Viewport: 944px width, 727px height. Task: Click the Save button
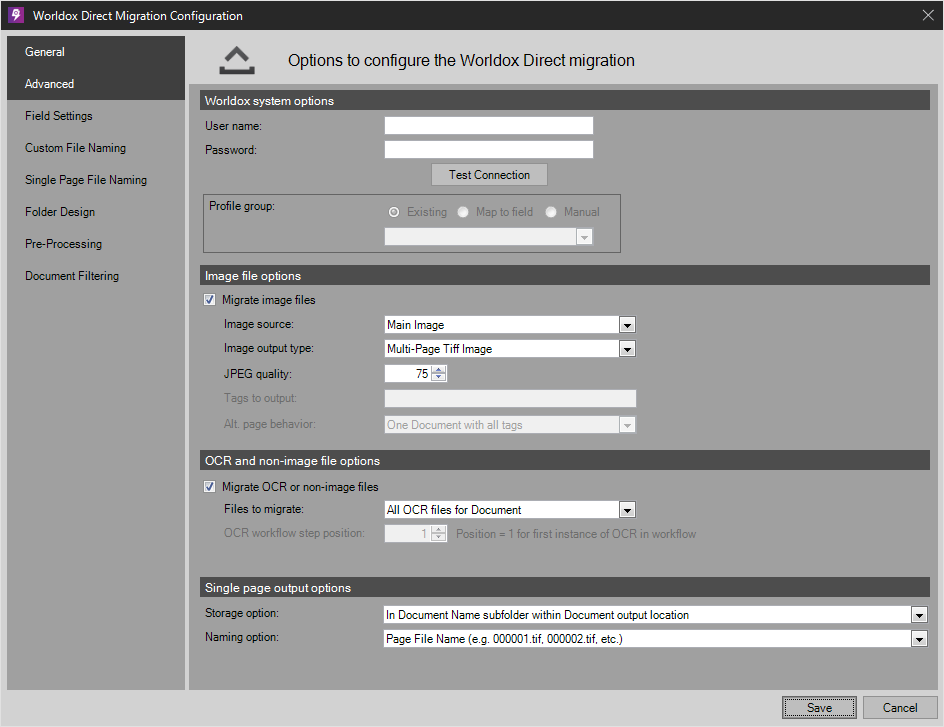[819, 708]
